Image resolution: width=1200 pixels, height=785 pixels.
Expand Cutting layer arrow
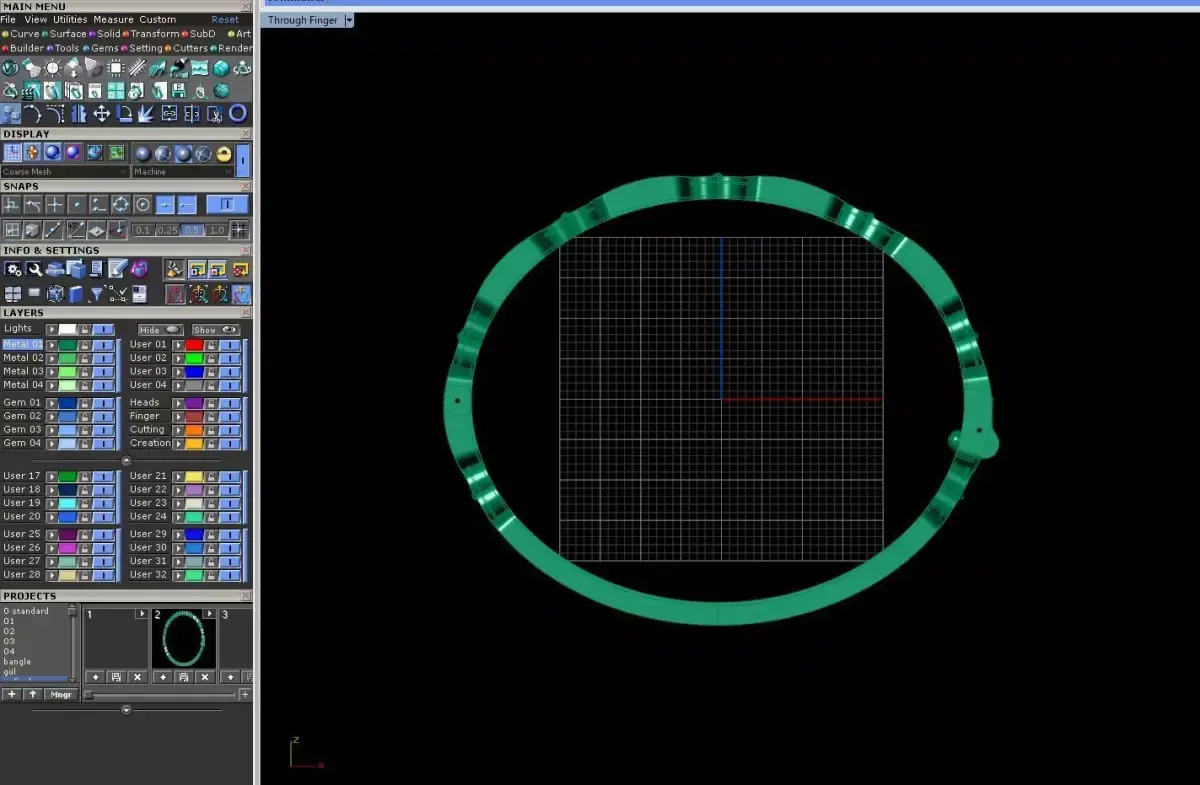[x=178, y=430]
